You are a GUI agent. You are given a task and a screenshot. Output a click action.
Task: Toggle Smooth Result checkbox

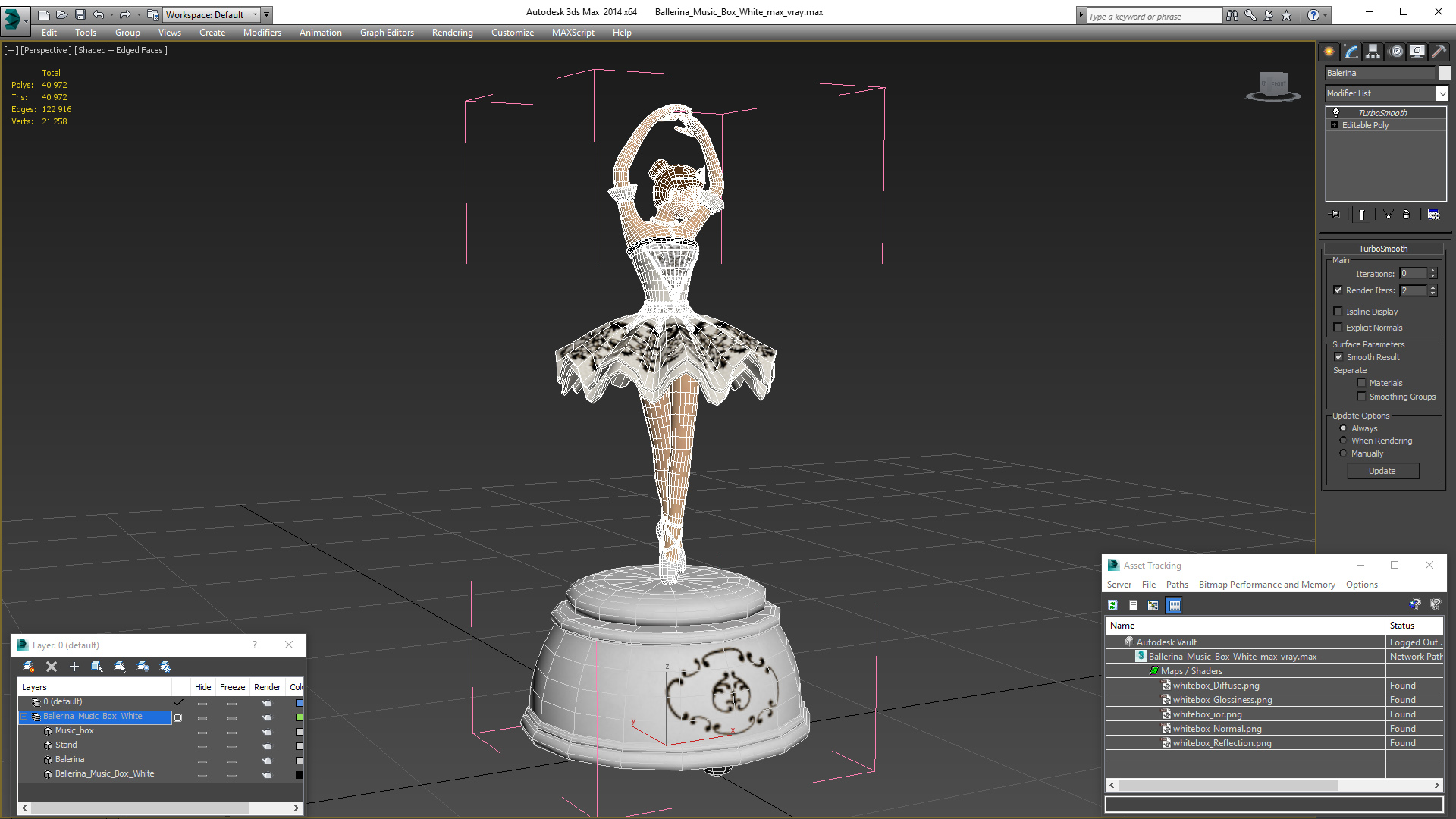point(1338,357)
